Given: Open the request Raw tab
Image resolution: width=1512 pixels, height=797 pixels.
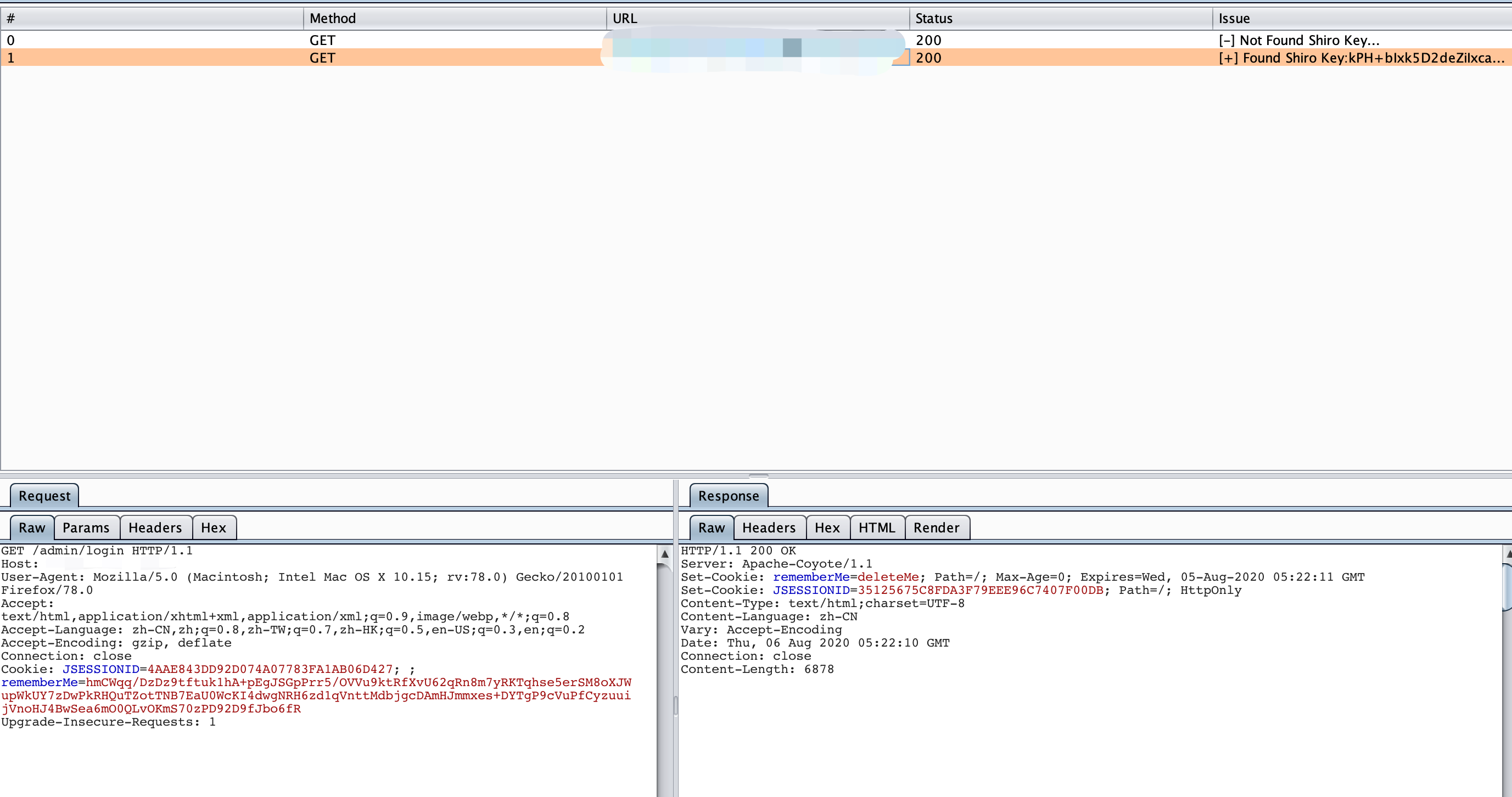Looking at the screenshot, I should (32, 527).
